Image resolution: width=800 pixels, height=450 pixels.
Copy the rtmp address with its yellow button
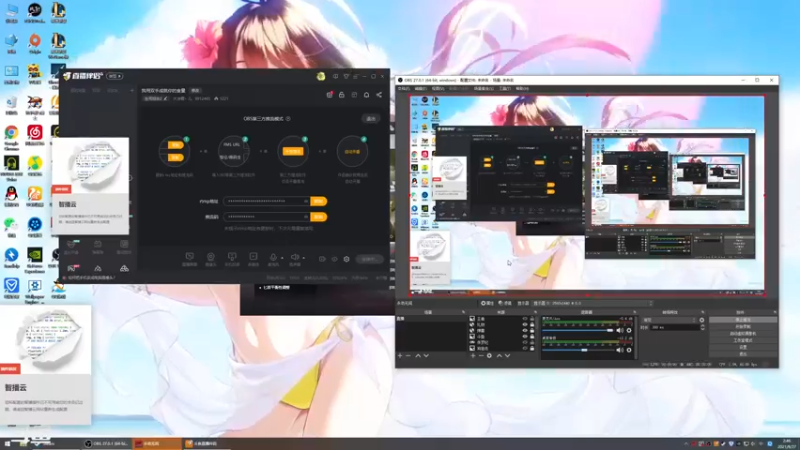tap(319, 202)
